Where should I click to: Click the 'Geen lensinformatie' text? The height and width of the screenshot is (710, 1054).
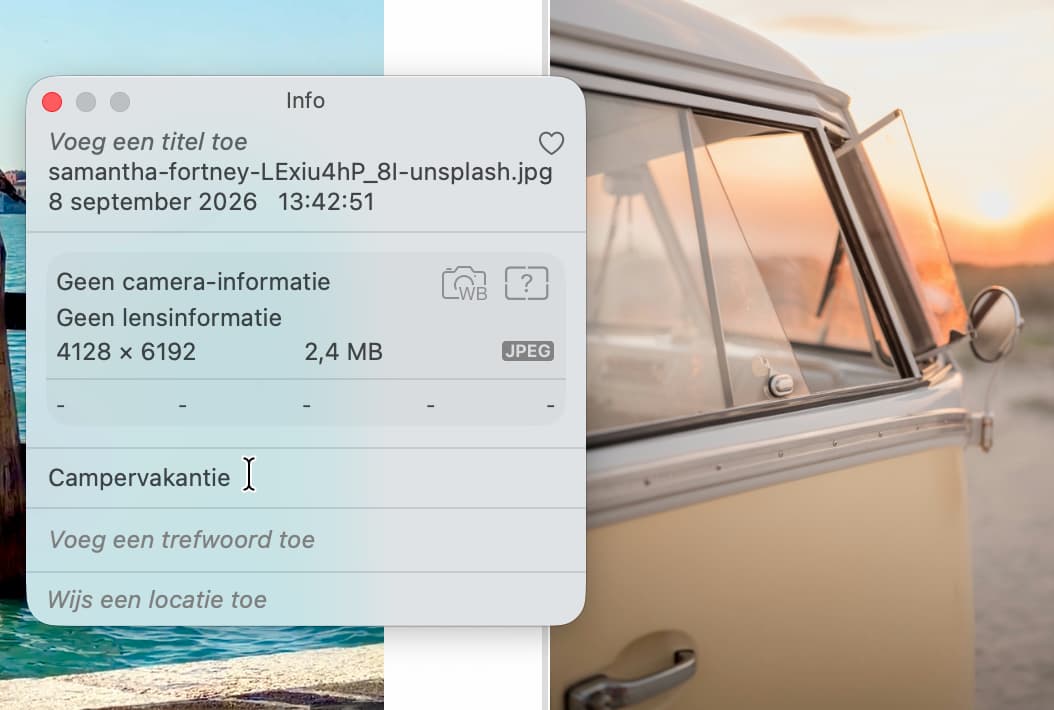click(x=169, y=317)
